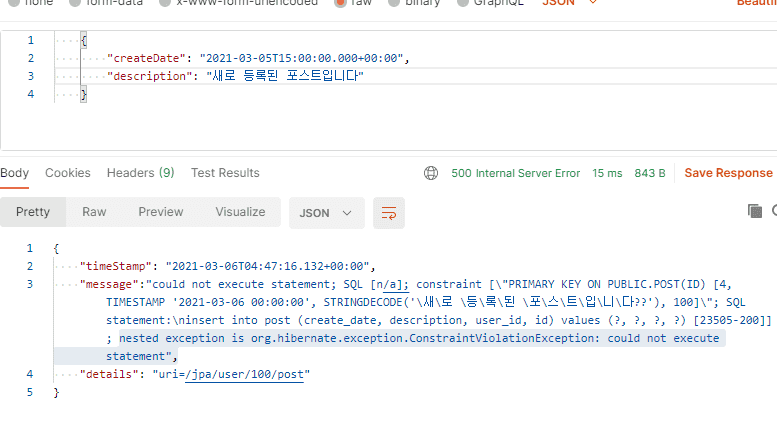Click the copy response icon

755,211
